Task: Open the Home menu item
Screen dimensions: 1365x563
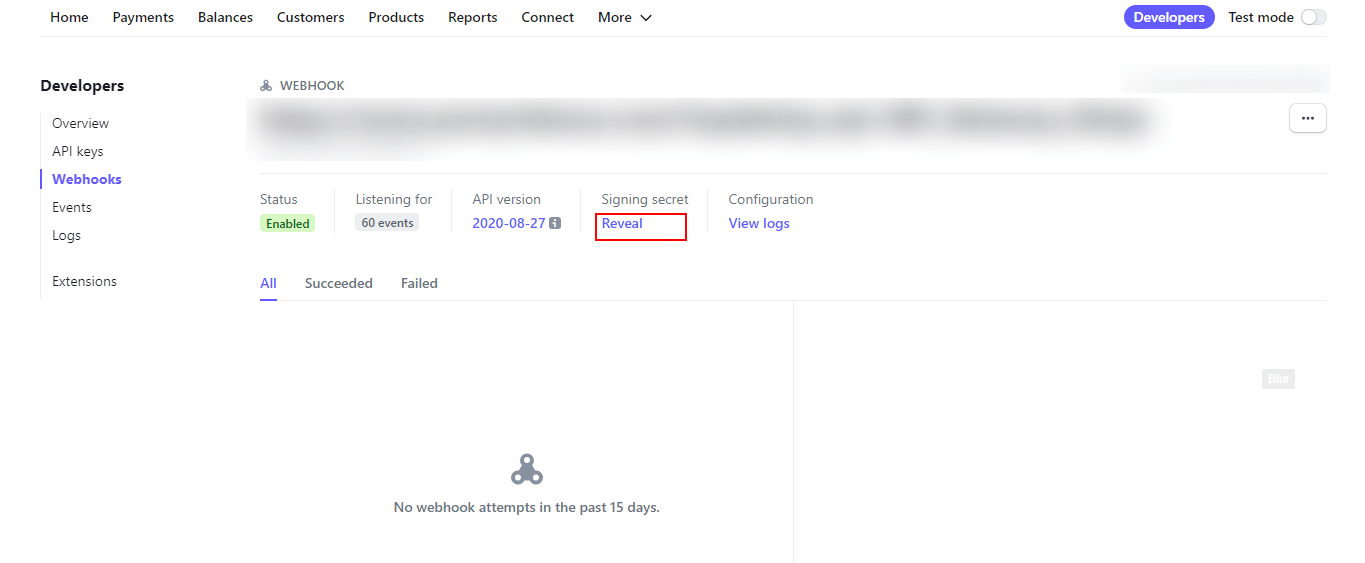Action: coord(69,17)
